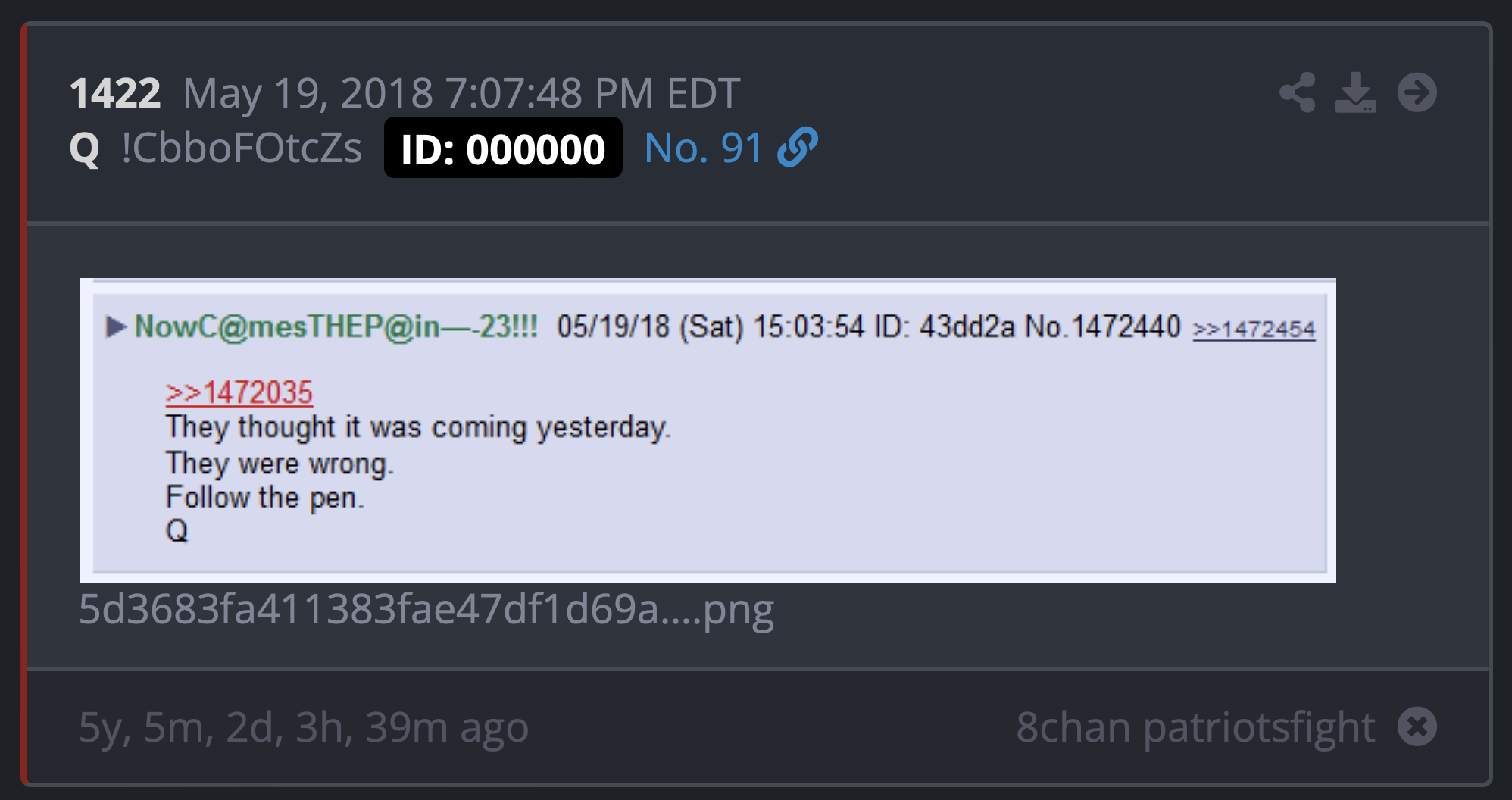Image resolution: width=1512 pixels, height=800 pixels.
Task: Follow the red >>1472035 reply link
Action: coord(239,392)
